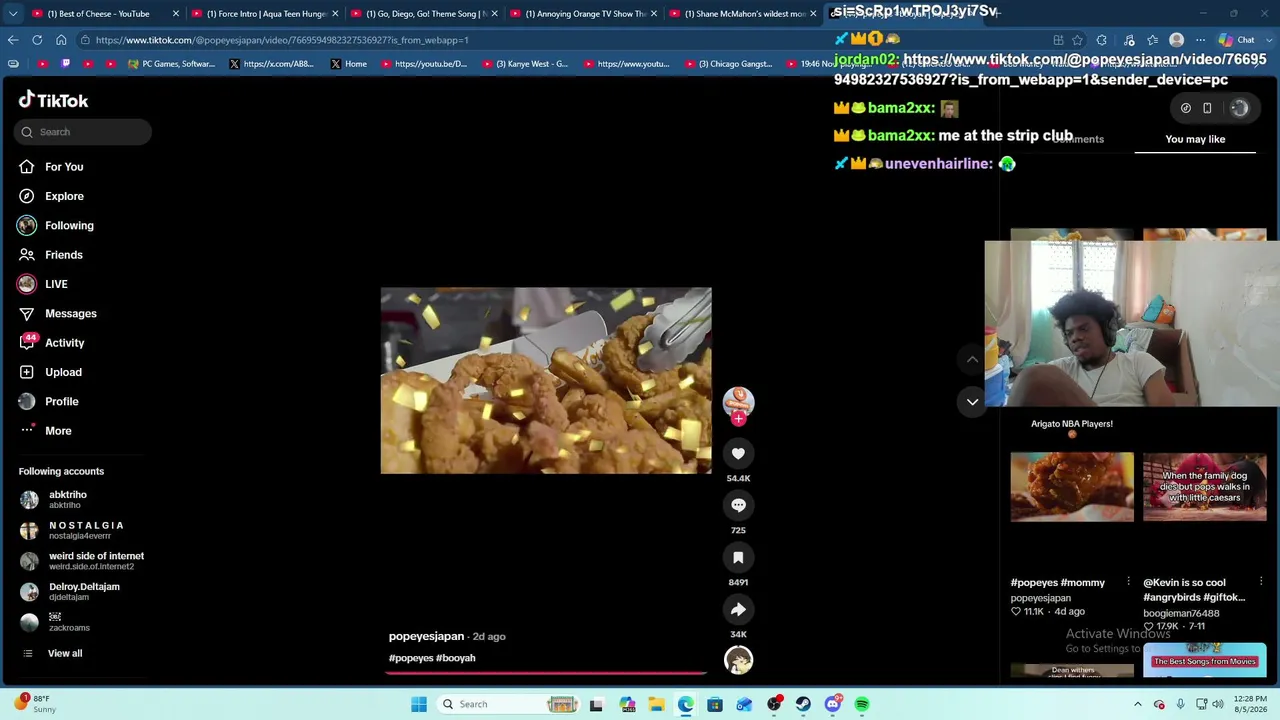Seek the video using the red progress bar
The height and width of the screenshot is (720, 1280).
(x=546, y=672)
